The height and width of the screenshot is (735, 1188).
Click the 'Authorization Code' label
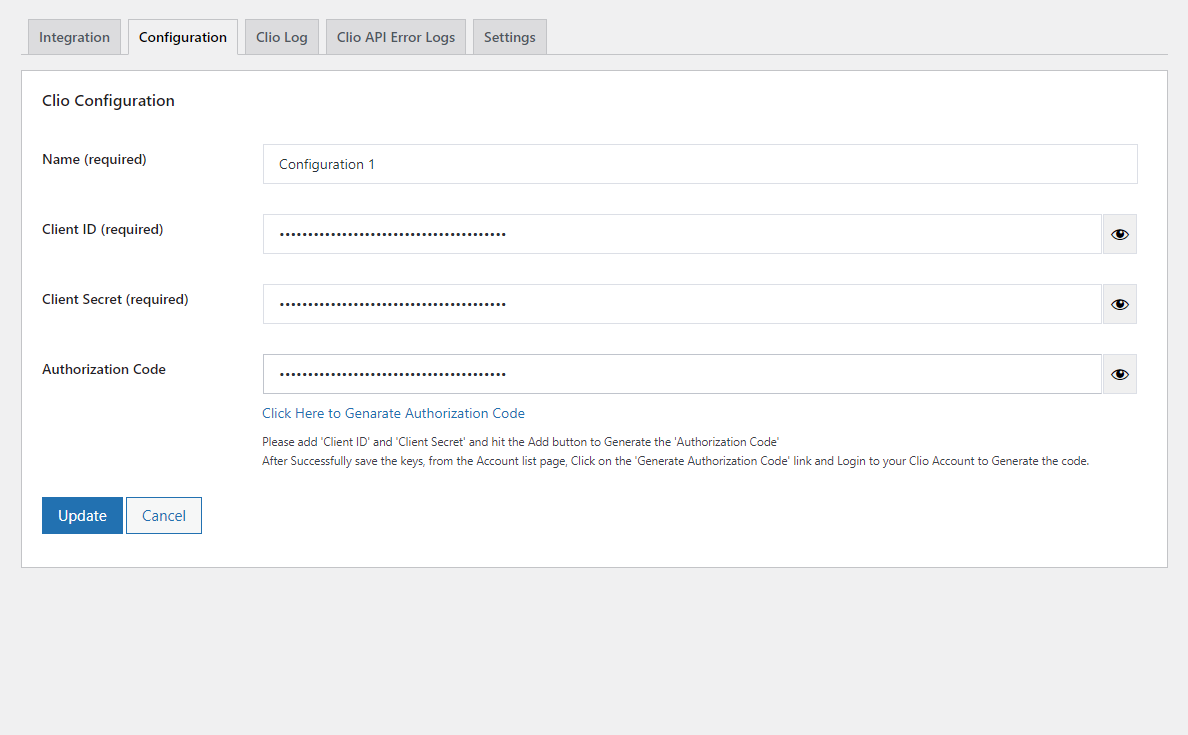click(x=104, y=369)
